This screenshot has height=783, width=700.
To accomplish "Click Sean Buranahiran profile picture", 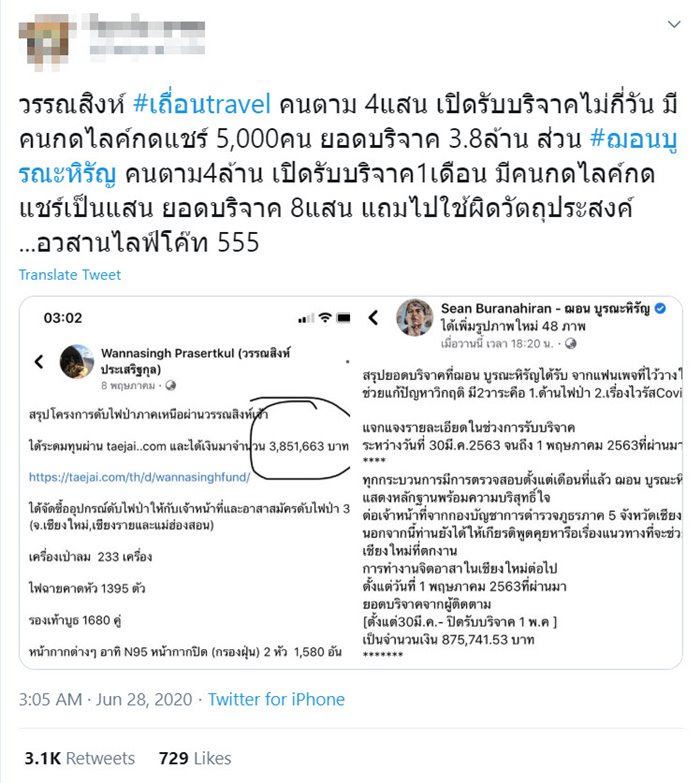I will 414,317.
